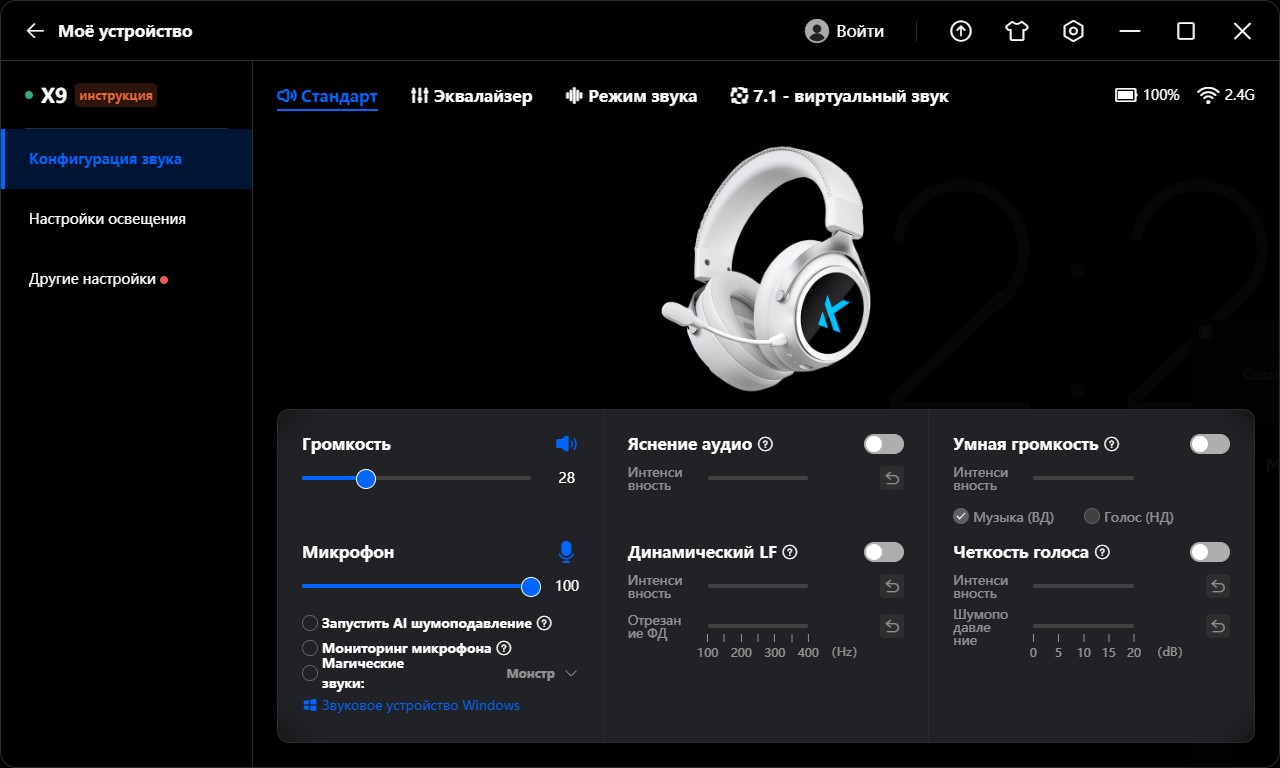Click the Яснение аудио intensity slider
1280x768 pixels.
[x=758, y=478]
